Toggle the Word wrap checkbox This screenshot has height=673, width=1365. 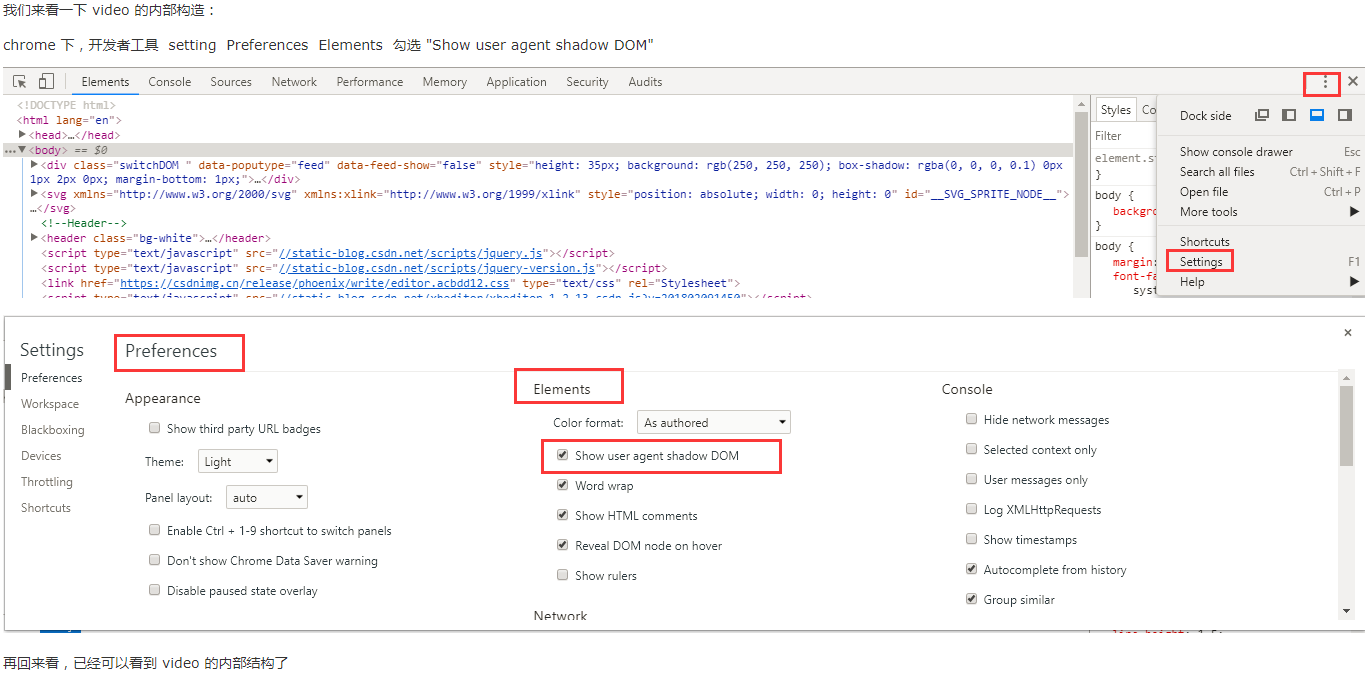click(563, 485)
